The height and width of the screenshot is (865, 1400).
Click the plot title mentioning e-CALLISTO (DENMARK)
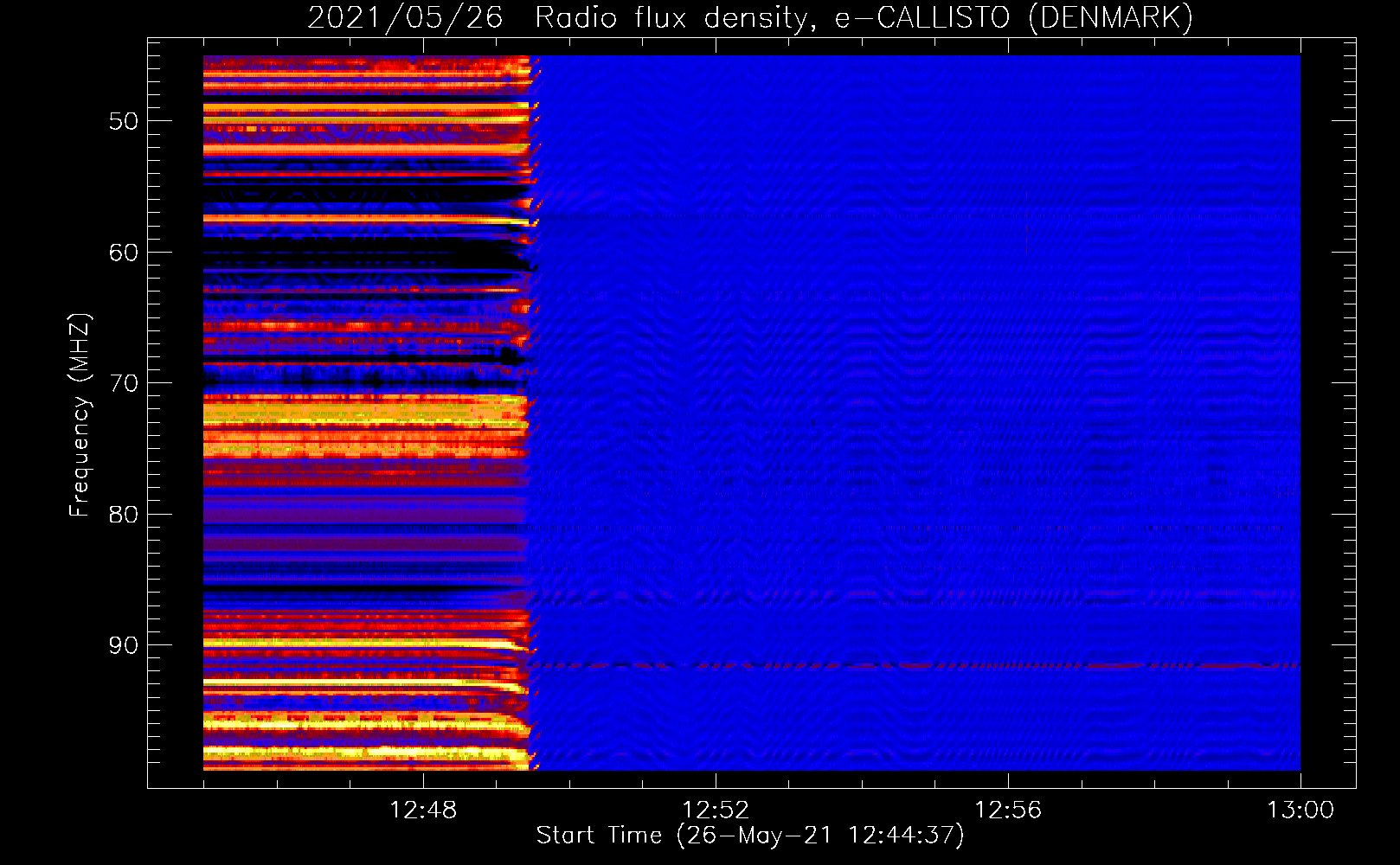tap(750, 18)
